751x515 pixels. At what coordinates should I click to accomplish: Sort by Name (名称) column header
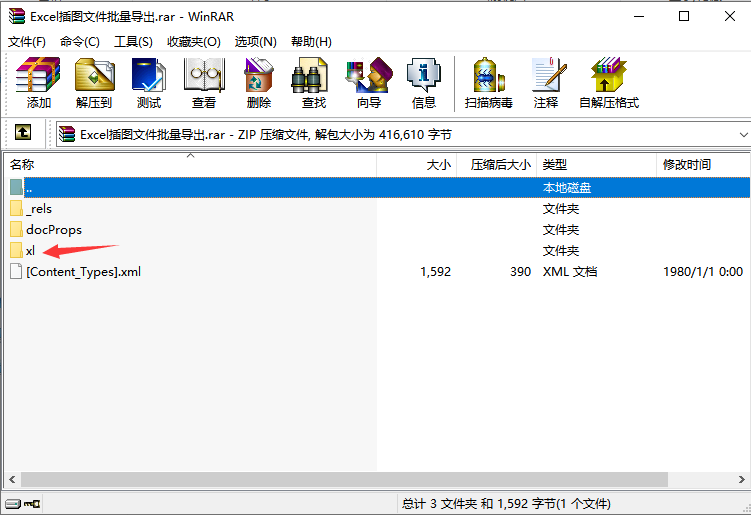click(x=190, y=164)
